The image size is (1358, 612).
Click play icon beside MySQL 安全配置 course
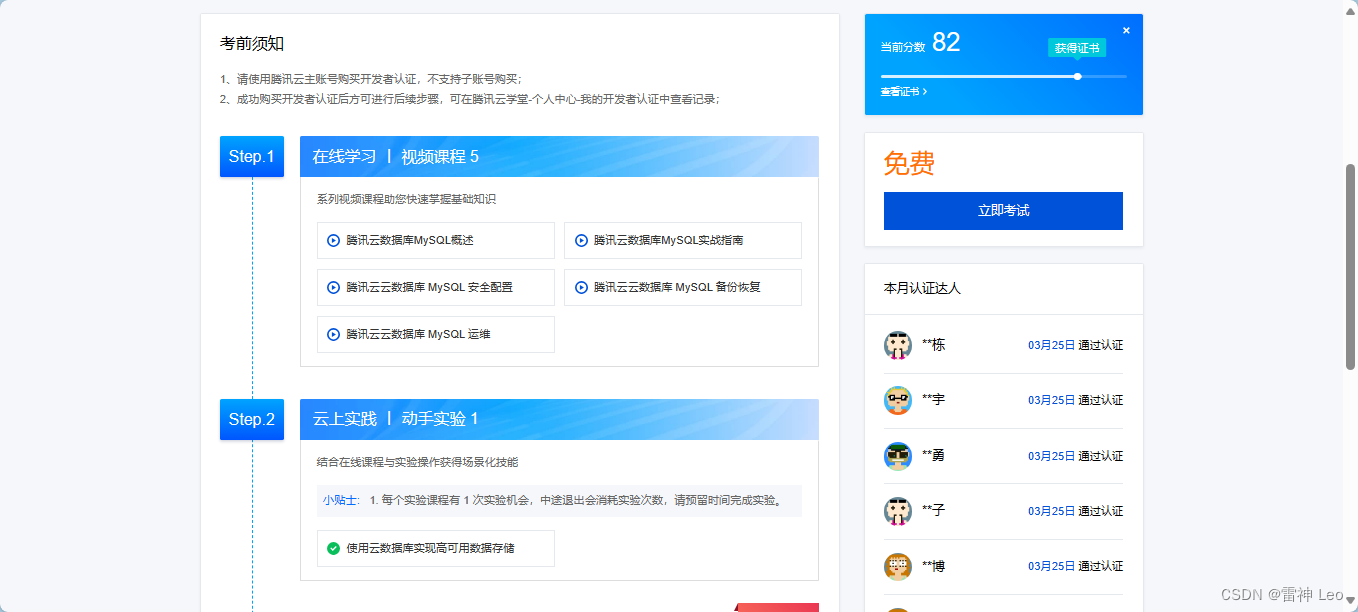[333, 287]
